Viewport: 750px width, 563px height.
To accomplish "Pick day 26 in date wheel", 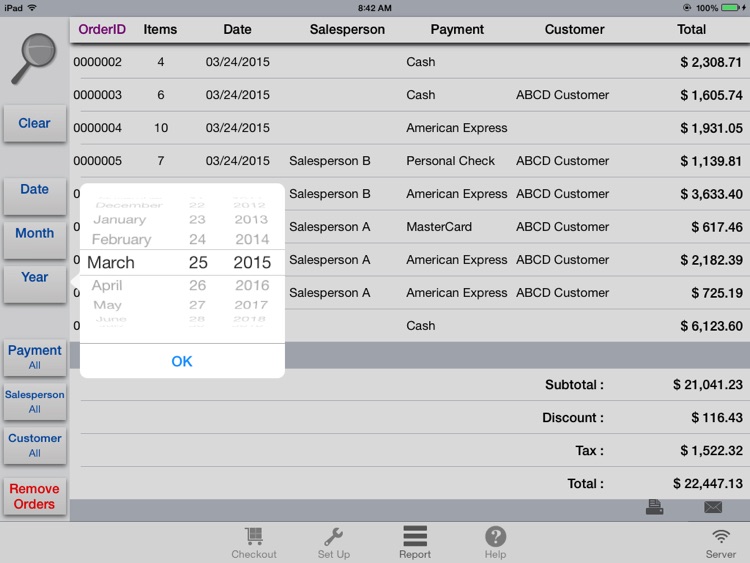I will (197, 285).
